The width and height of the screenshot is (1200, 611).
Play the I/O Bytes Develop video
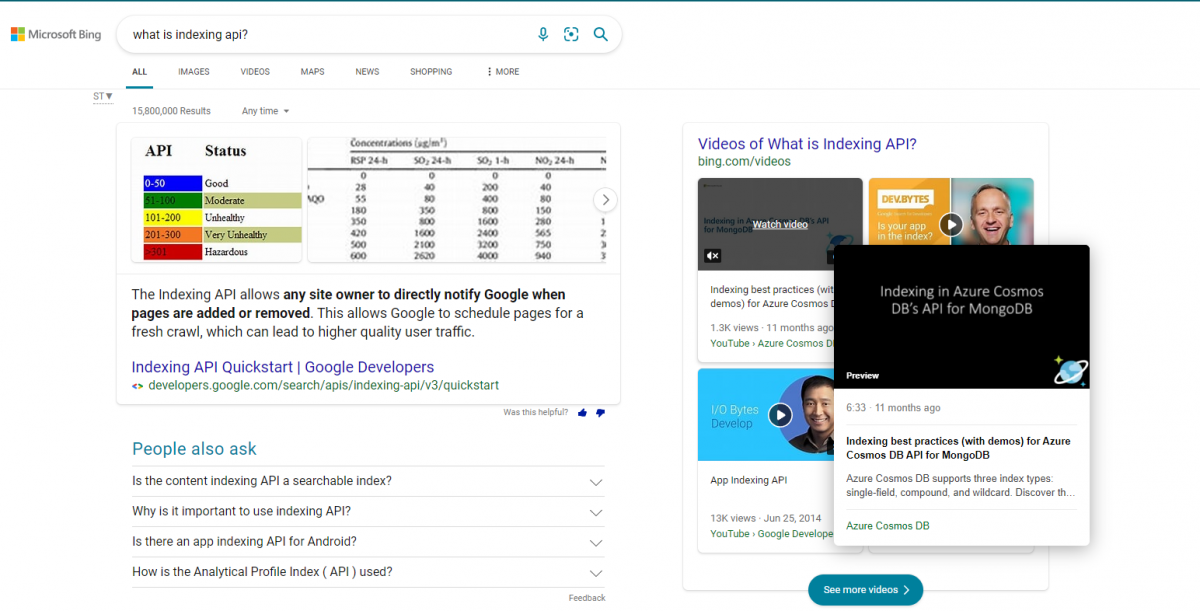click(780, 415)
